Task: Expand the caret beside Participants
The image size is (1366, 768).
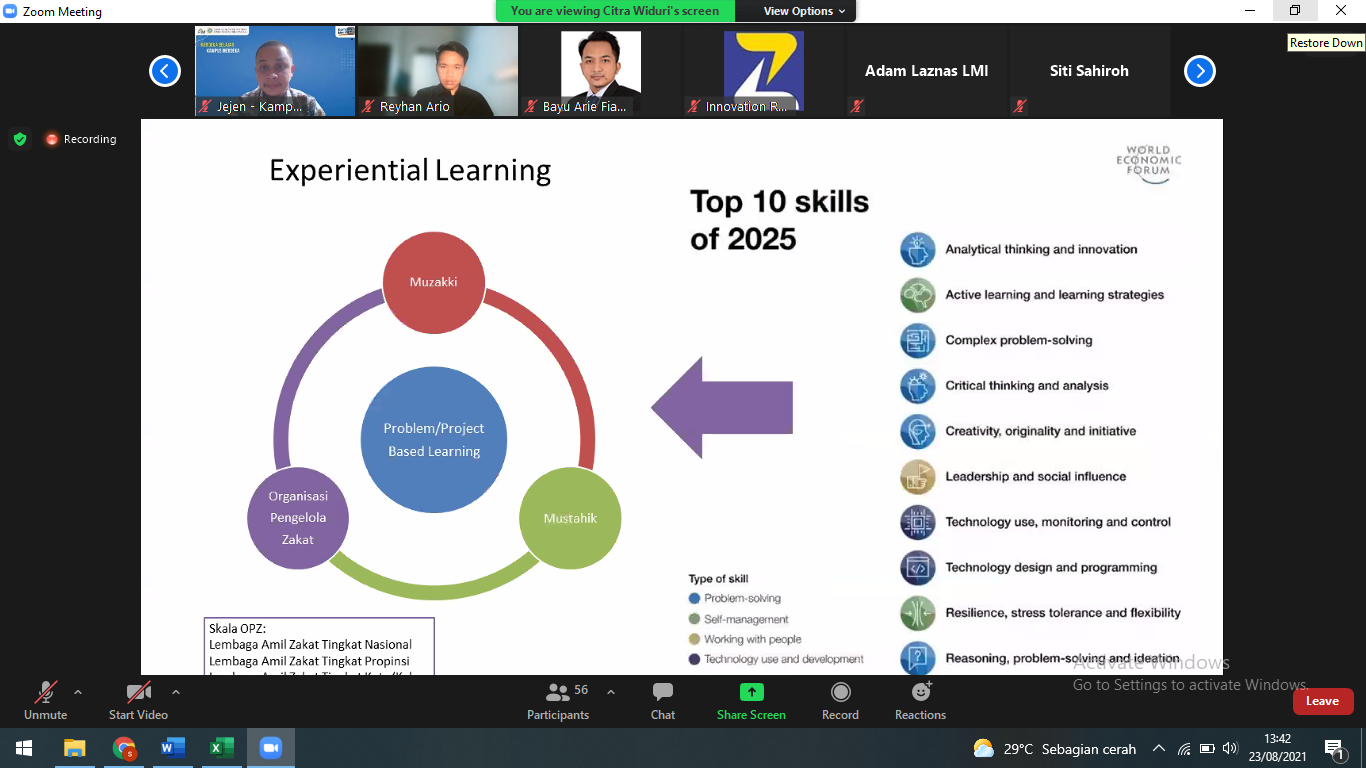Action: (611, 692)
